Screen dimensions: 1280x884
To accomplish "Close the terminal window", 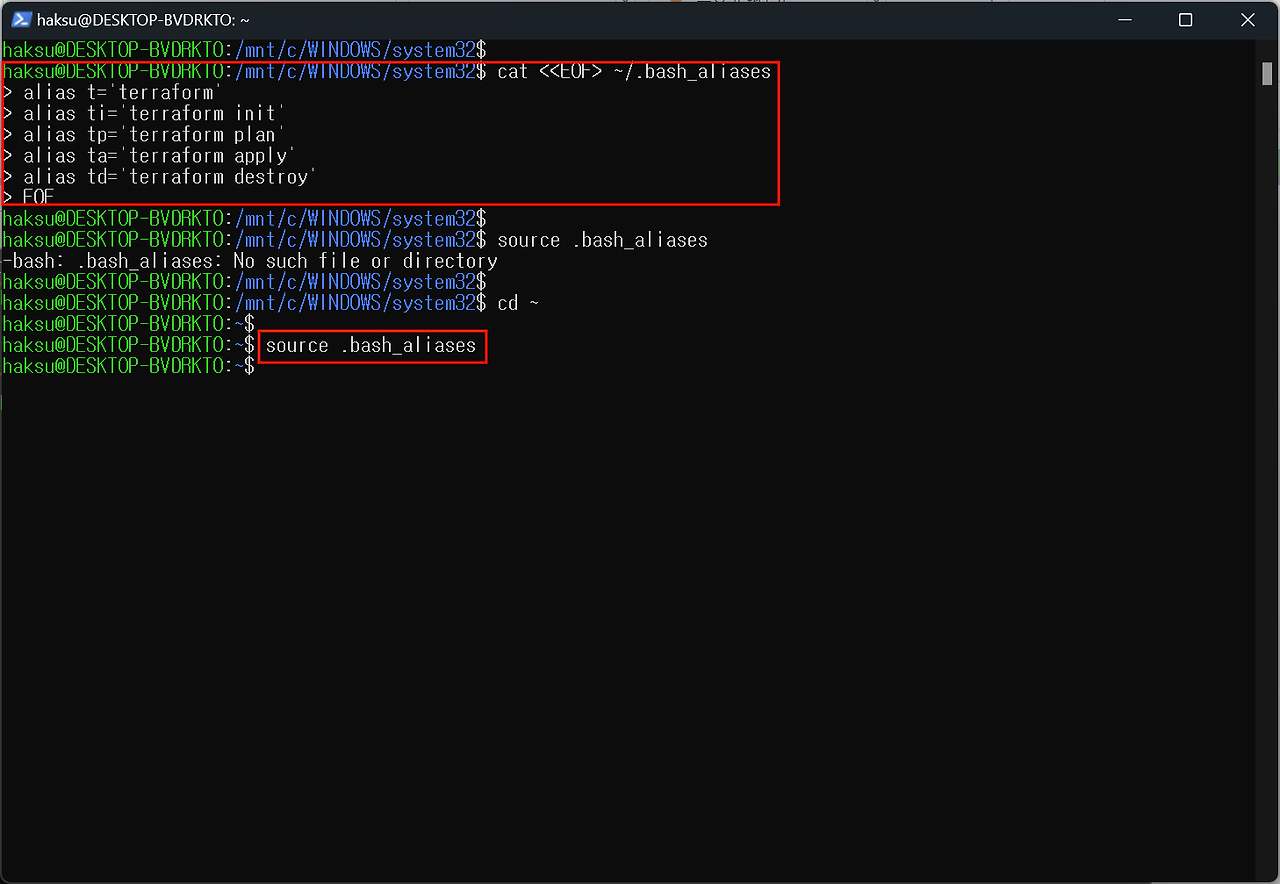I will tap(1247, 20).
